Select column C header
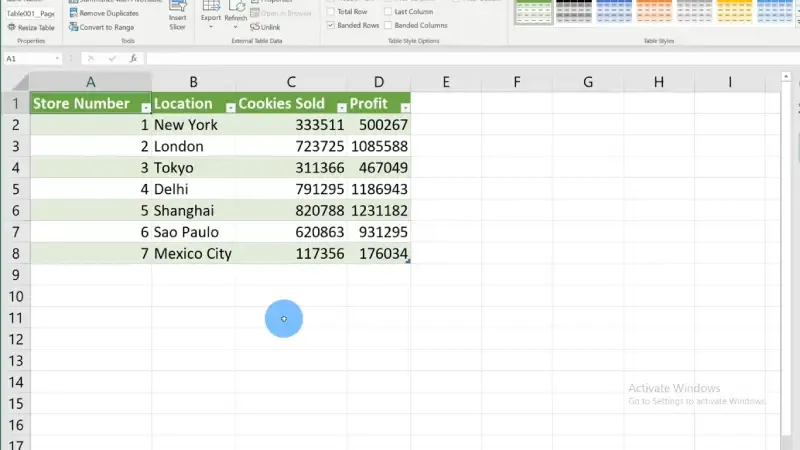This screenshot has width=800, height=450. [291, 82]
